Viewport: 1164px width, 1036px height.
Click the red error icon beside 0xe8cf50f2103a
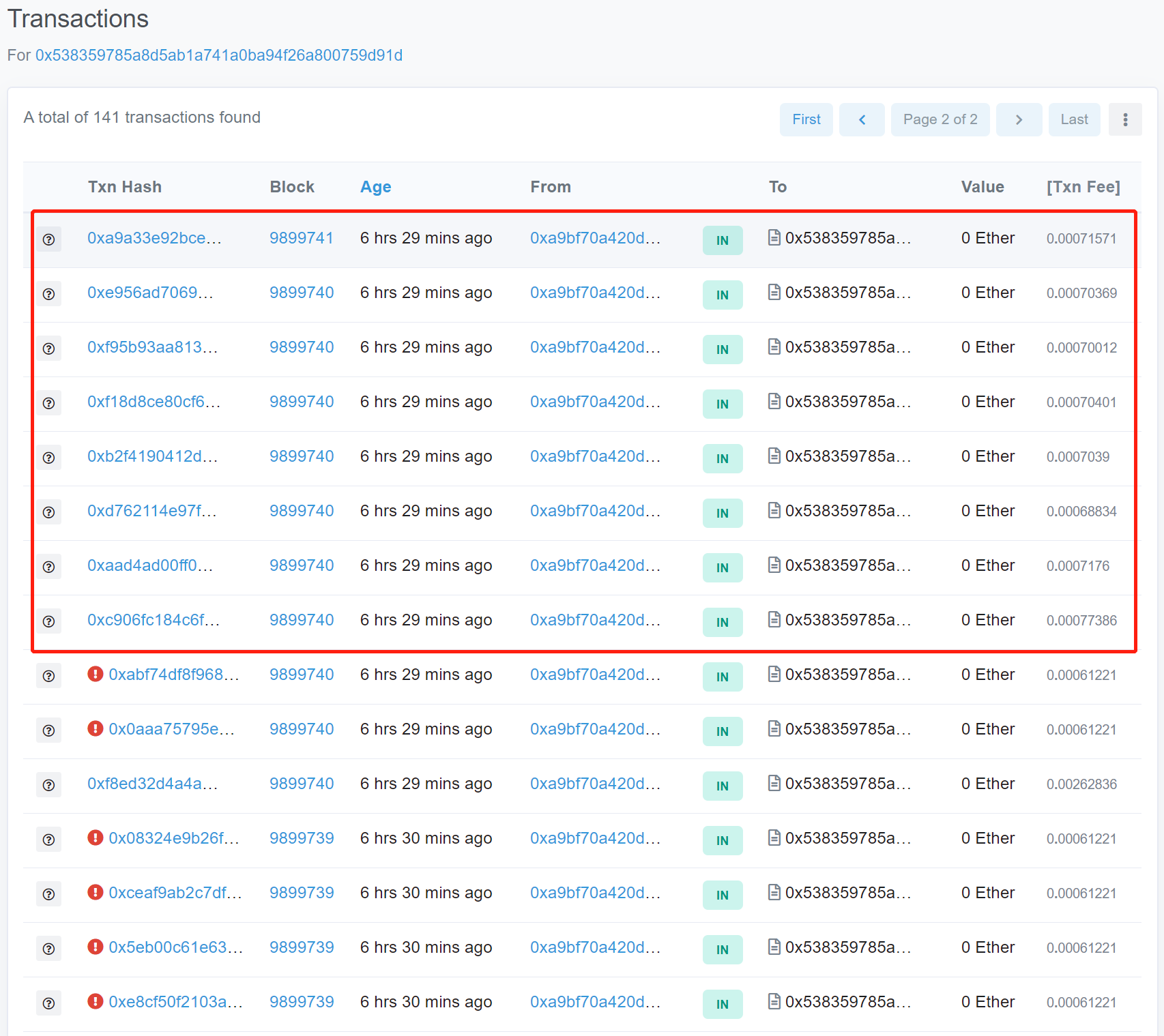pyautogui.click(x=96, y=1001)
